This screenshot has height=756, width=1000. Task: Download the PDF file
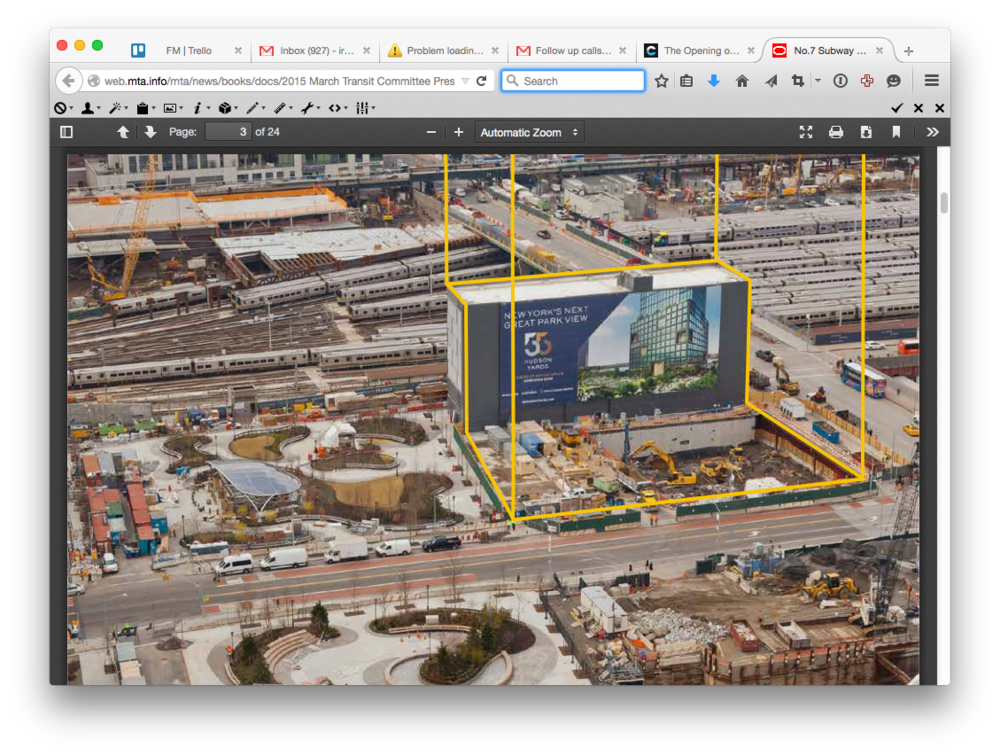(x=866, y=131)
